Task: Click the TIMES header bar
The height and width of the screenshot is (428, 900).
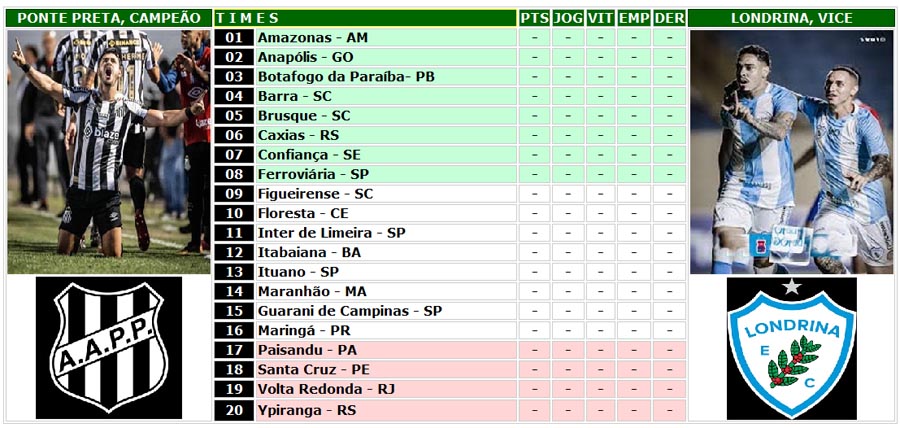Action: click(x=364, y=18)
